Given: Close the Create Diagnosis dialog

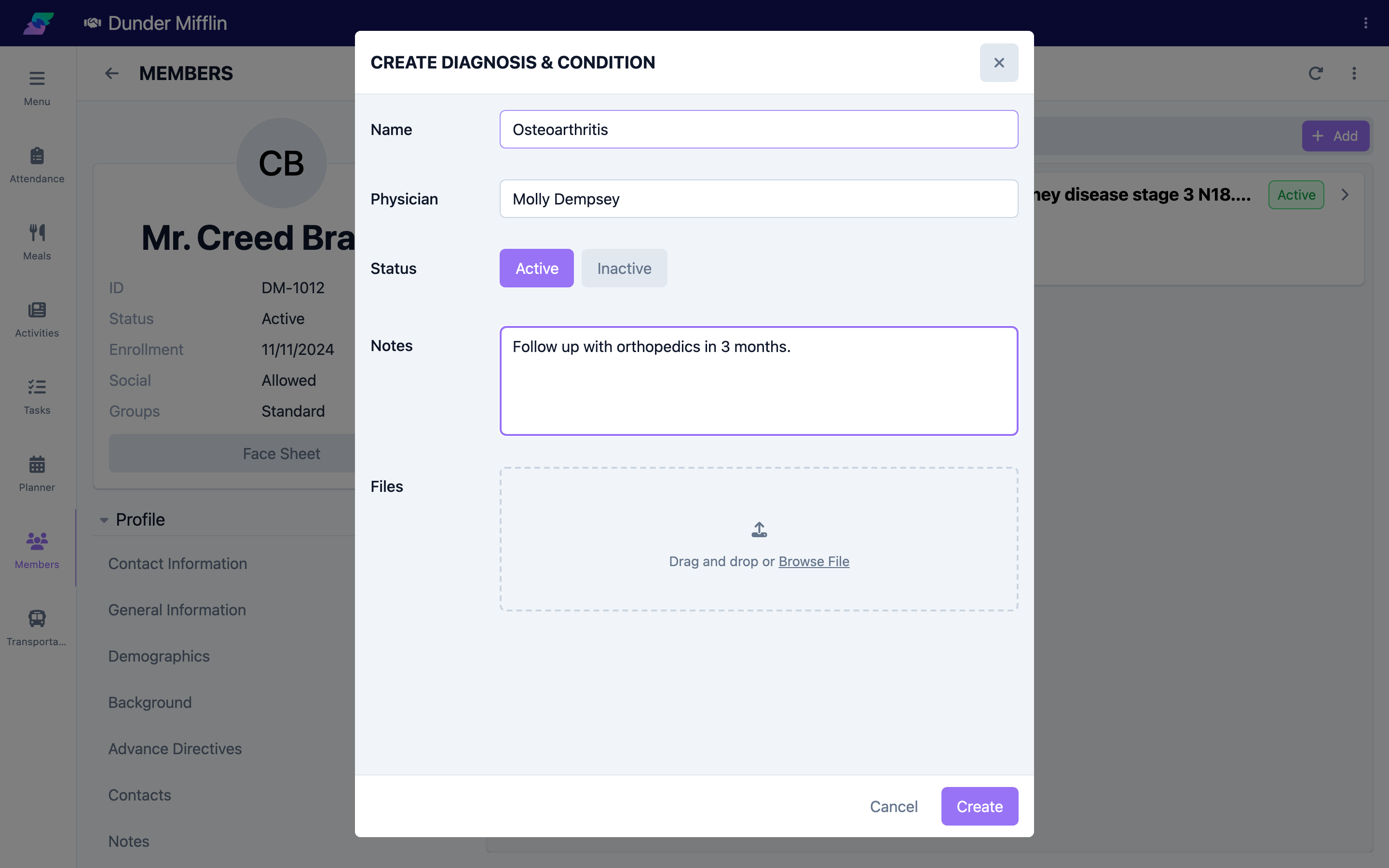Looking at the screenshot, I should click(x=999, y=63).
